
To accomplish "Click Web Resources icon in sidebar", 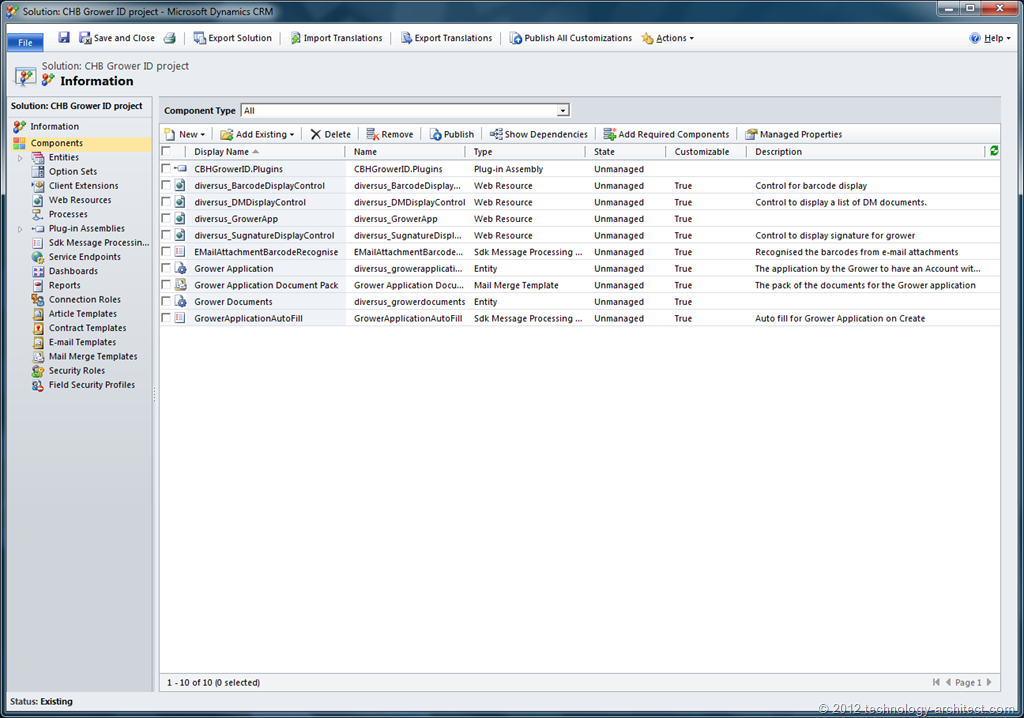I will (38, 200).
